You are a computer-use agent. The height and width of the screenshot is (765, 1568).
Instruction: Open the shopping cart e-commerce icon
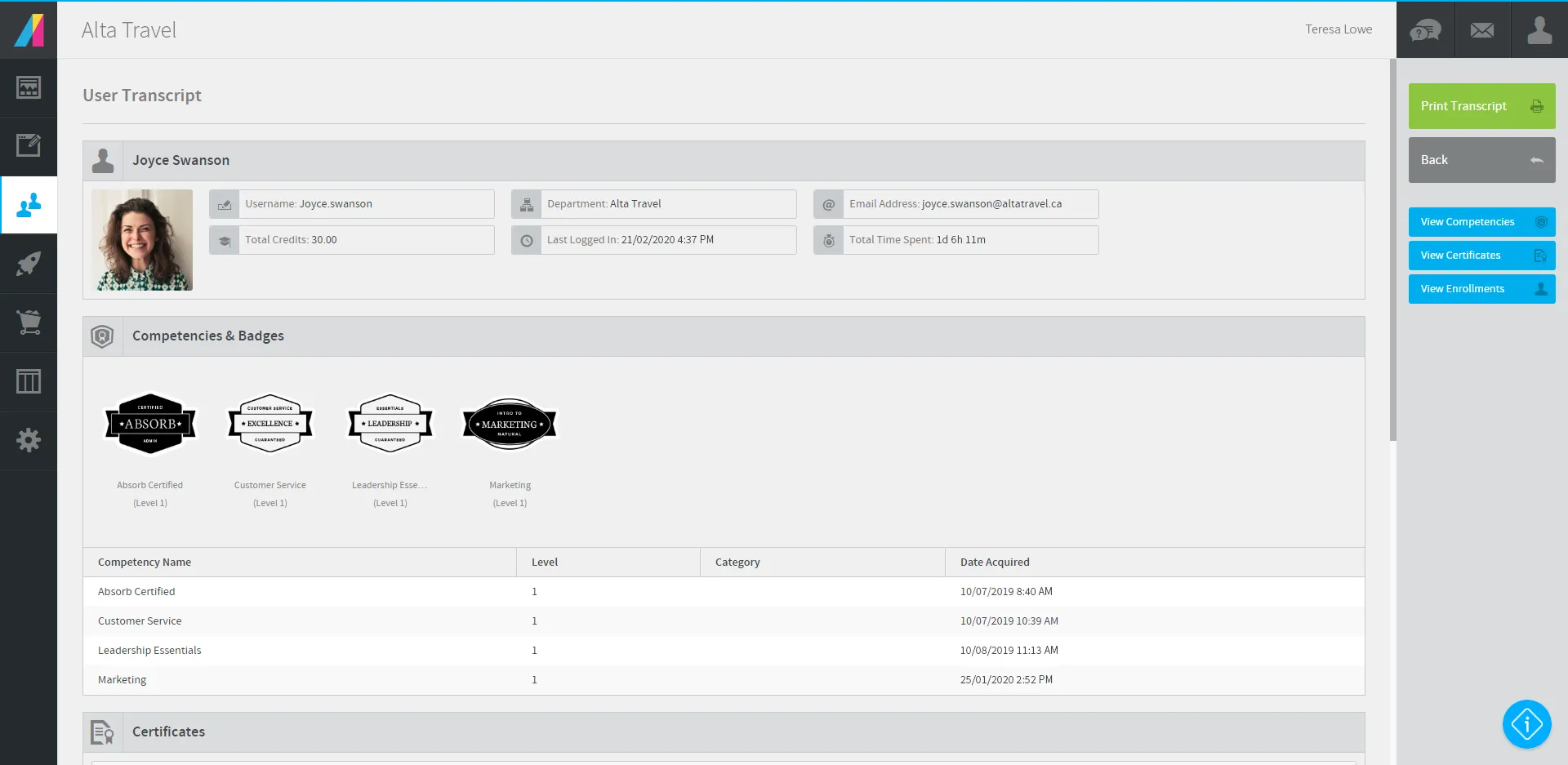(29, 322)
